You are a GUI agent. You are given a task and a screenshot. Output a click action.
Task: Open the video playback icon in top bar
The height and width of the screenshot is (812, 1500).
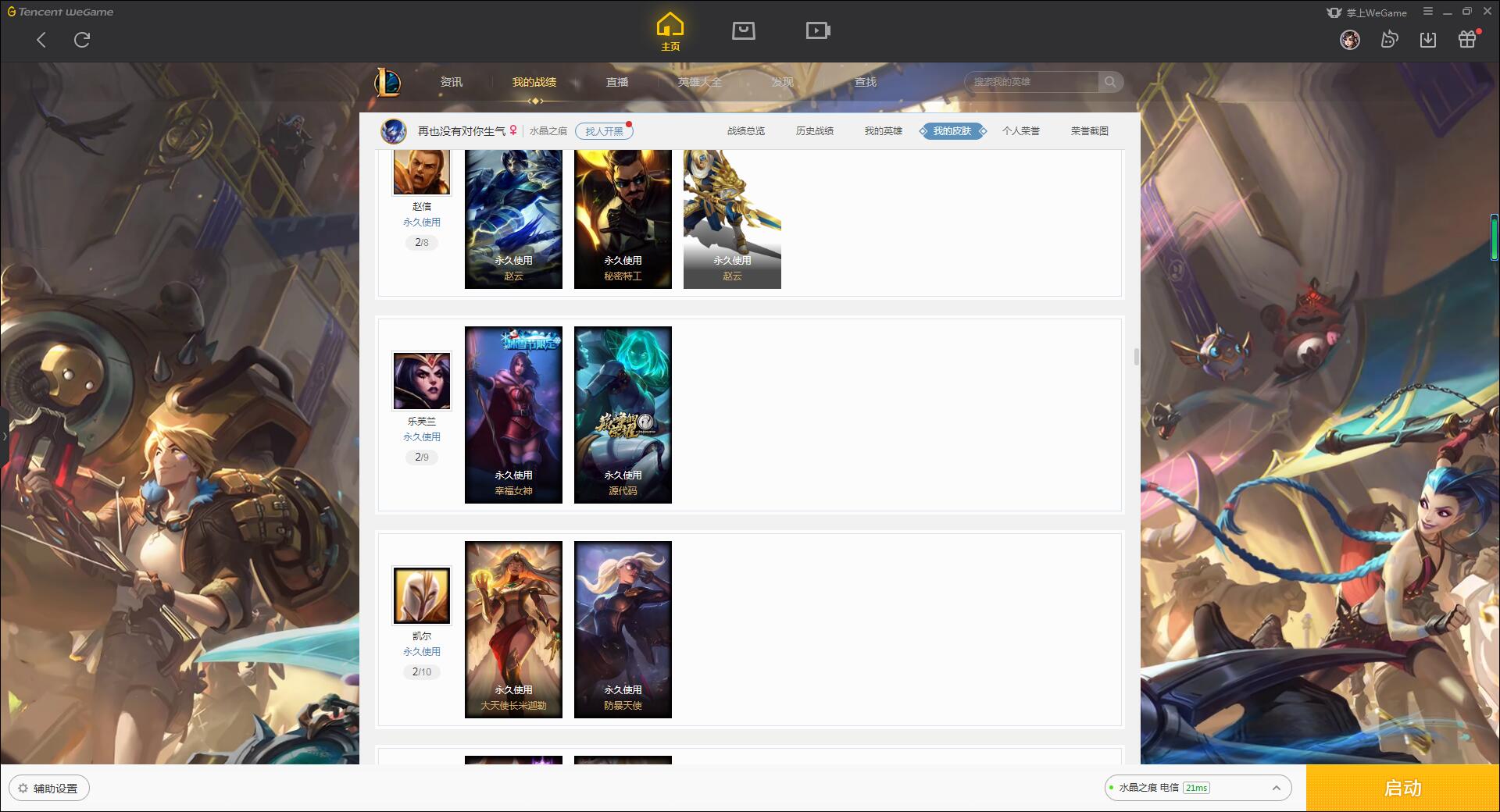tap(818, 30)
